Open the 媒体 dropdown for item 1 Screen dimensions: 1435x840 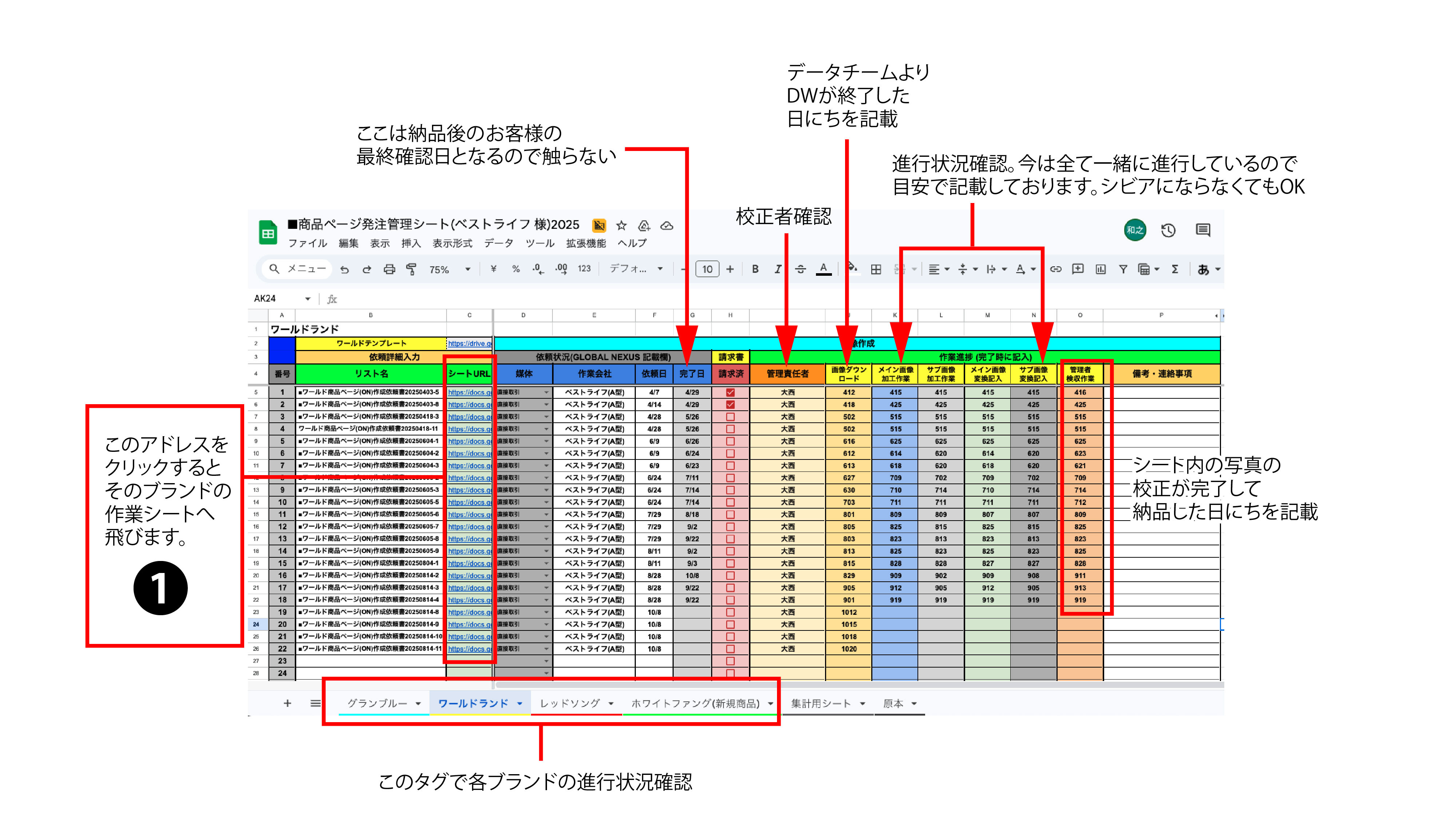546,392
